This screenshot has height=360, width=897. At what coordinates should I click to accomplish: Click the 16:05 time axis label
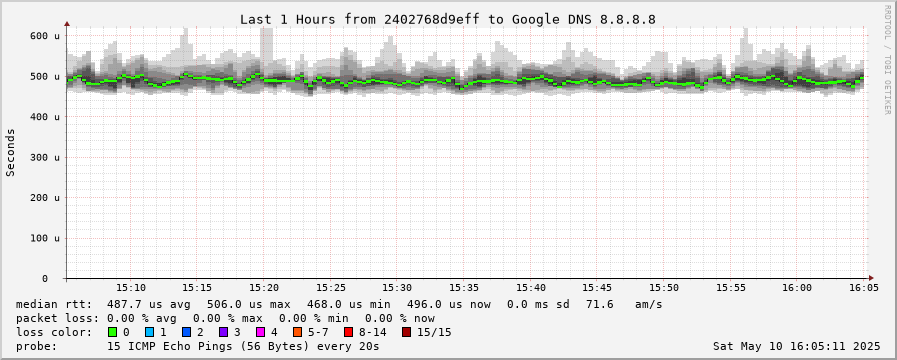click(x=864, y=288)
